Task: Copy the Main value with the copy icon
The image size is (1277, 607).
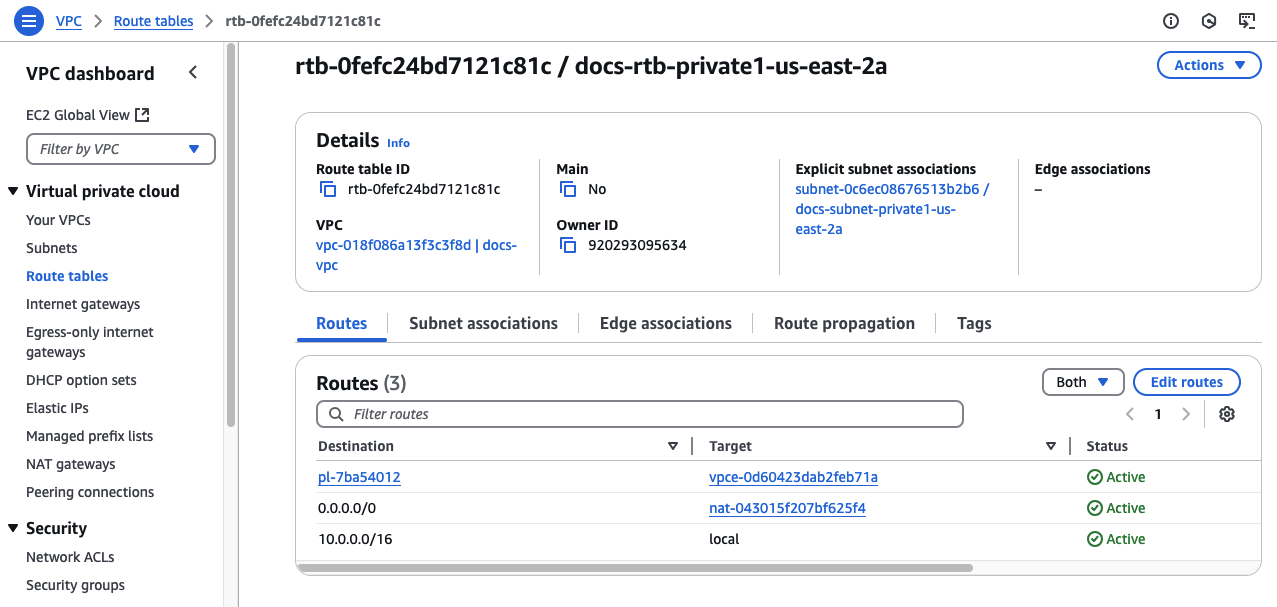Action: [x=565, y=188]
